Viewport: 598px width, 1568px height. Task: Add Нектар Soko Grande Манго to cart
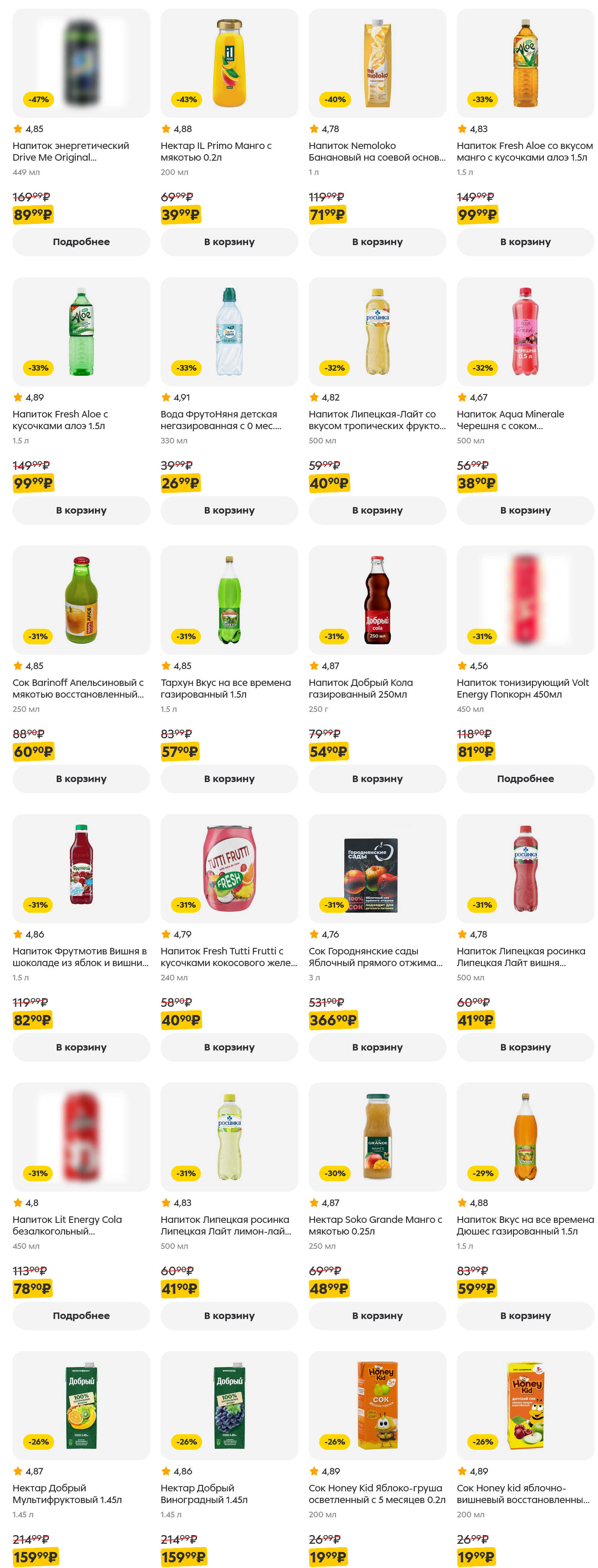[377, 1316]
